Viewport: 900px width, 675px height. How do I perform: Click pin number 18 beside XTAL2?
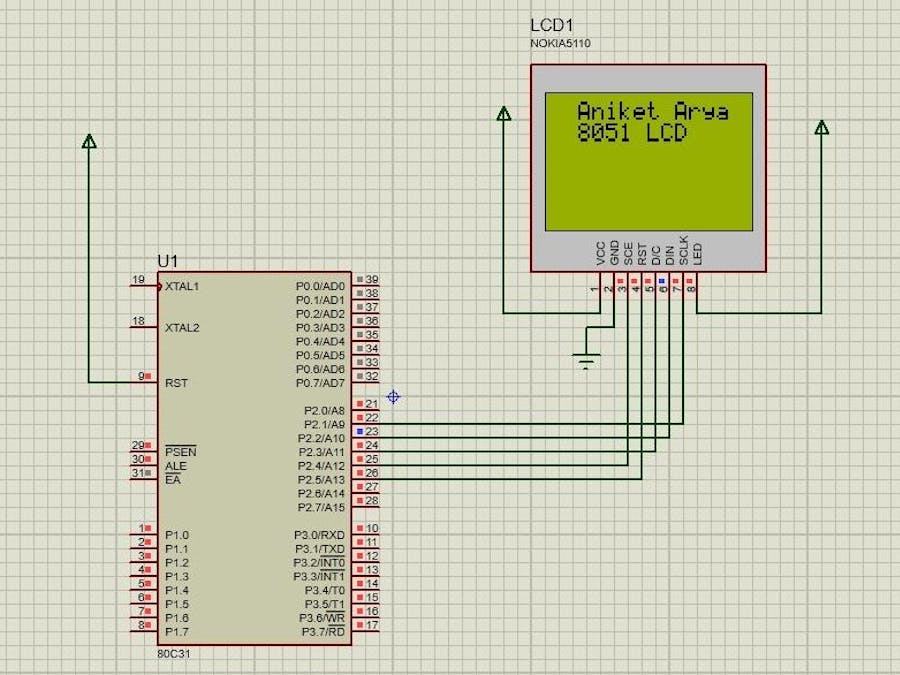pos(138,321)
